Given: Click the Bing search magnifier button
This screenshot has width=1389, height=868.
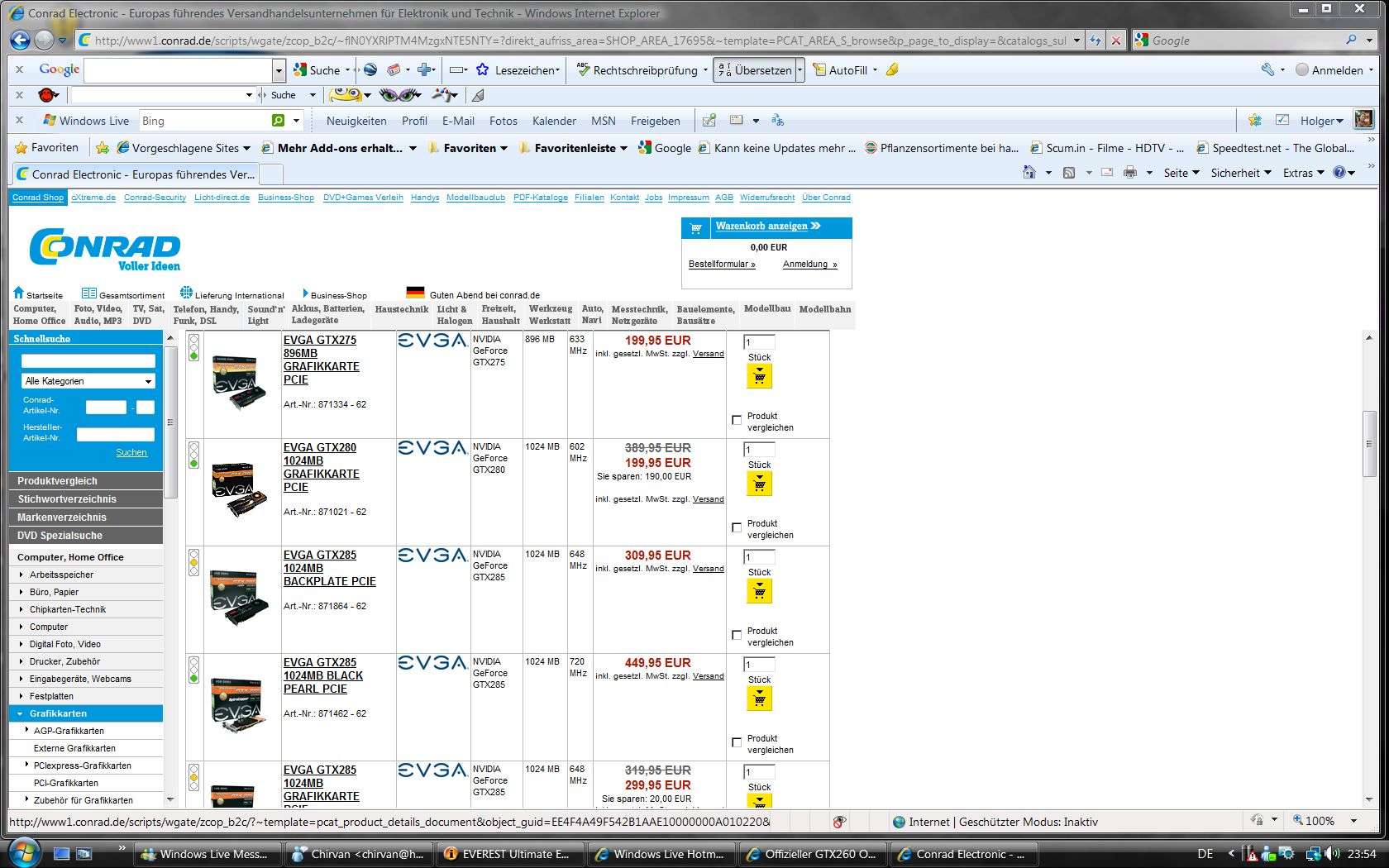Looking at the screenshot, I should click(279, 121).
